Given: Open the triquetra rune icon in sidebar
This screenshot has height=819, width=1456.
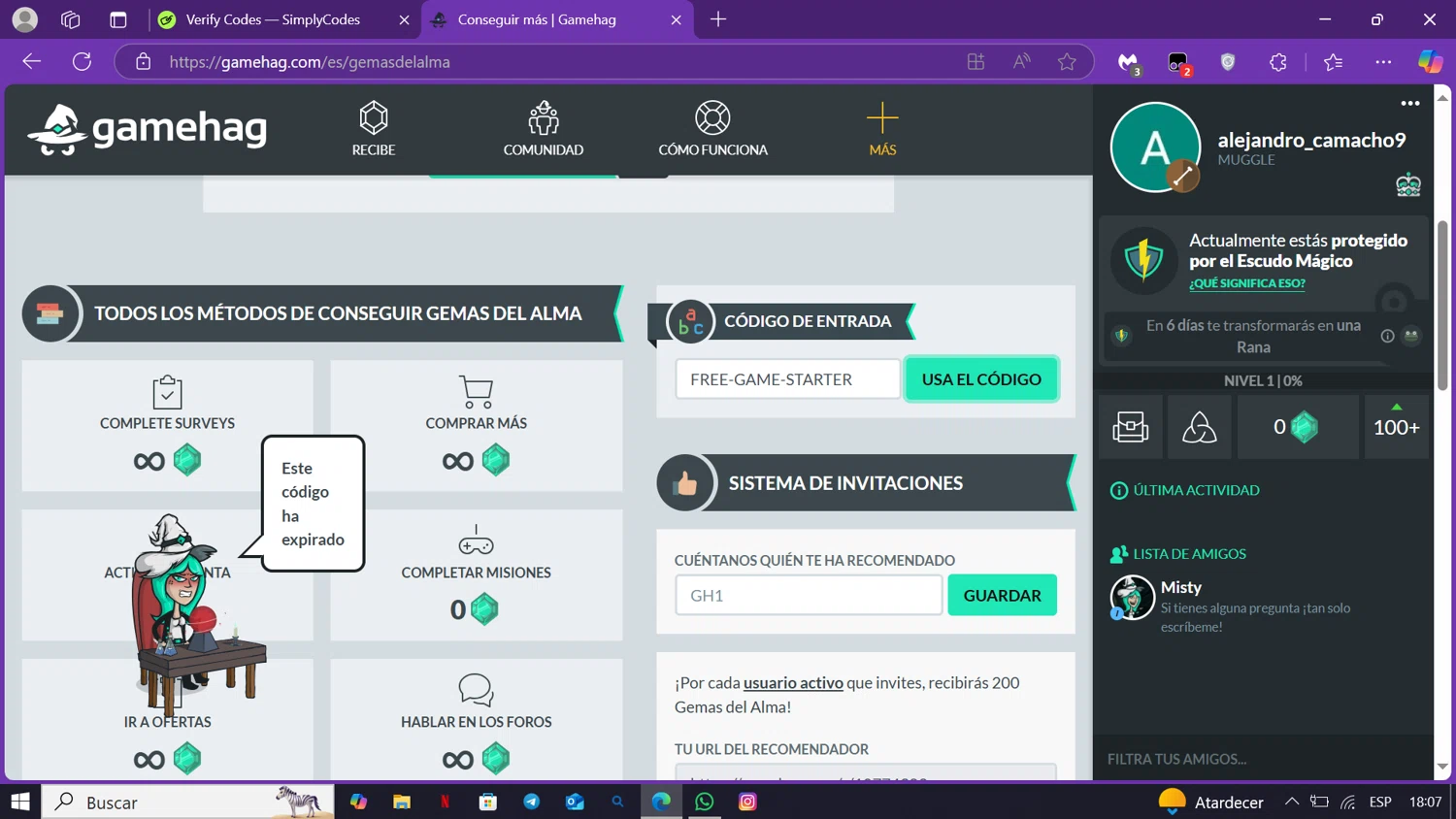Looking at the screenshot, I should [1199, 427].
